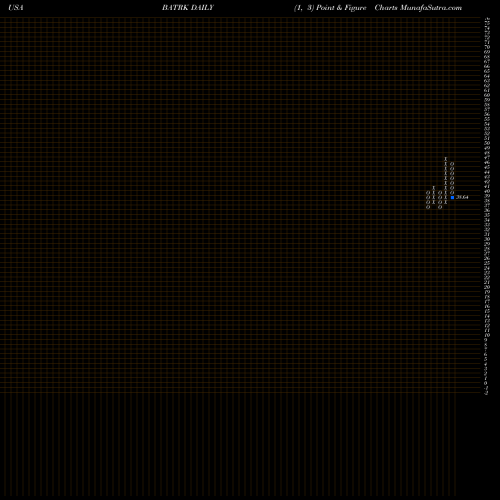Click the 39.64 price label
The height and width of the screenshot is (500, 500).
[462, 197]
